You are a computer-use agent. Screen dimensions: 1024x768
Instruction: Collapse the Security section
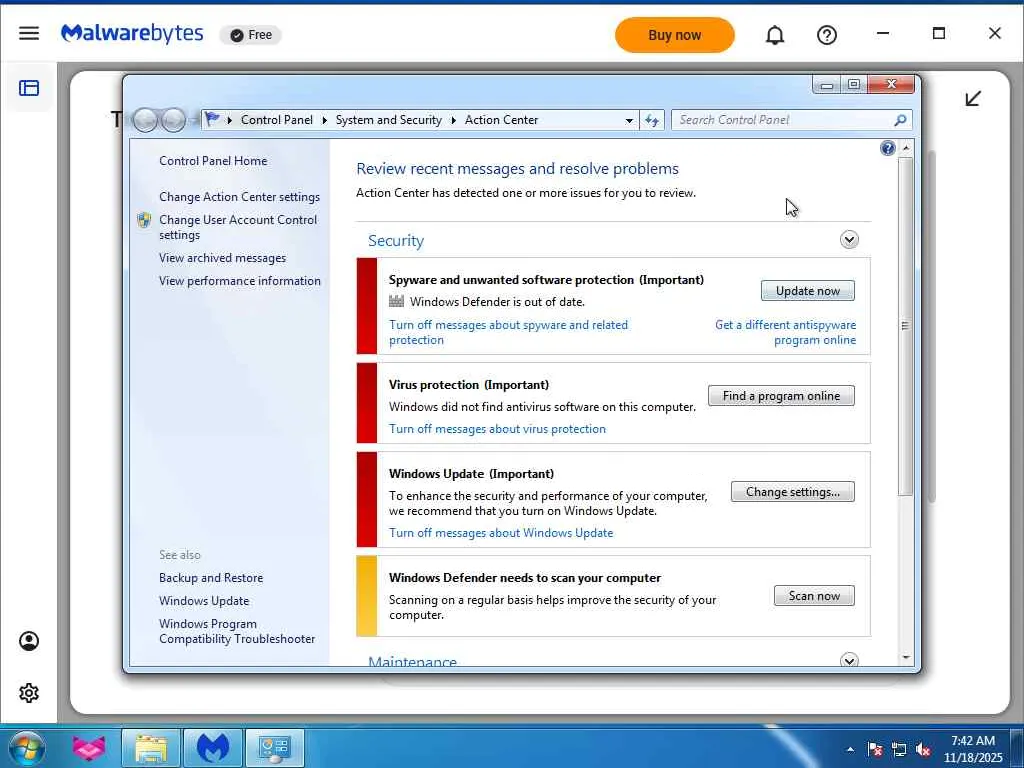849,240
